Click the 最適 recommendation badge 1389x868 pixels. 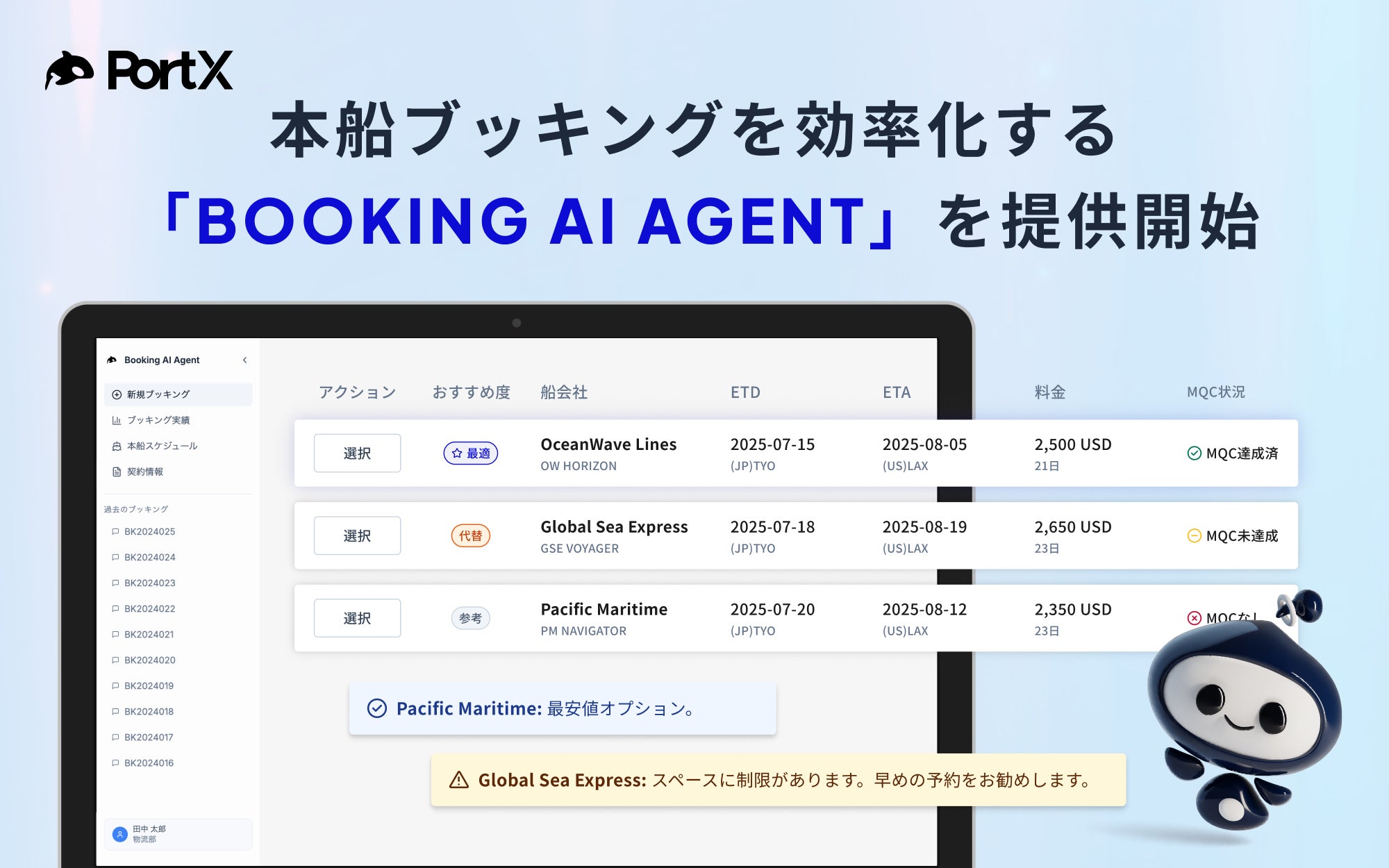pyautogui.click(x=471, y=453)
